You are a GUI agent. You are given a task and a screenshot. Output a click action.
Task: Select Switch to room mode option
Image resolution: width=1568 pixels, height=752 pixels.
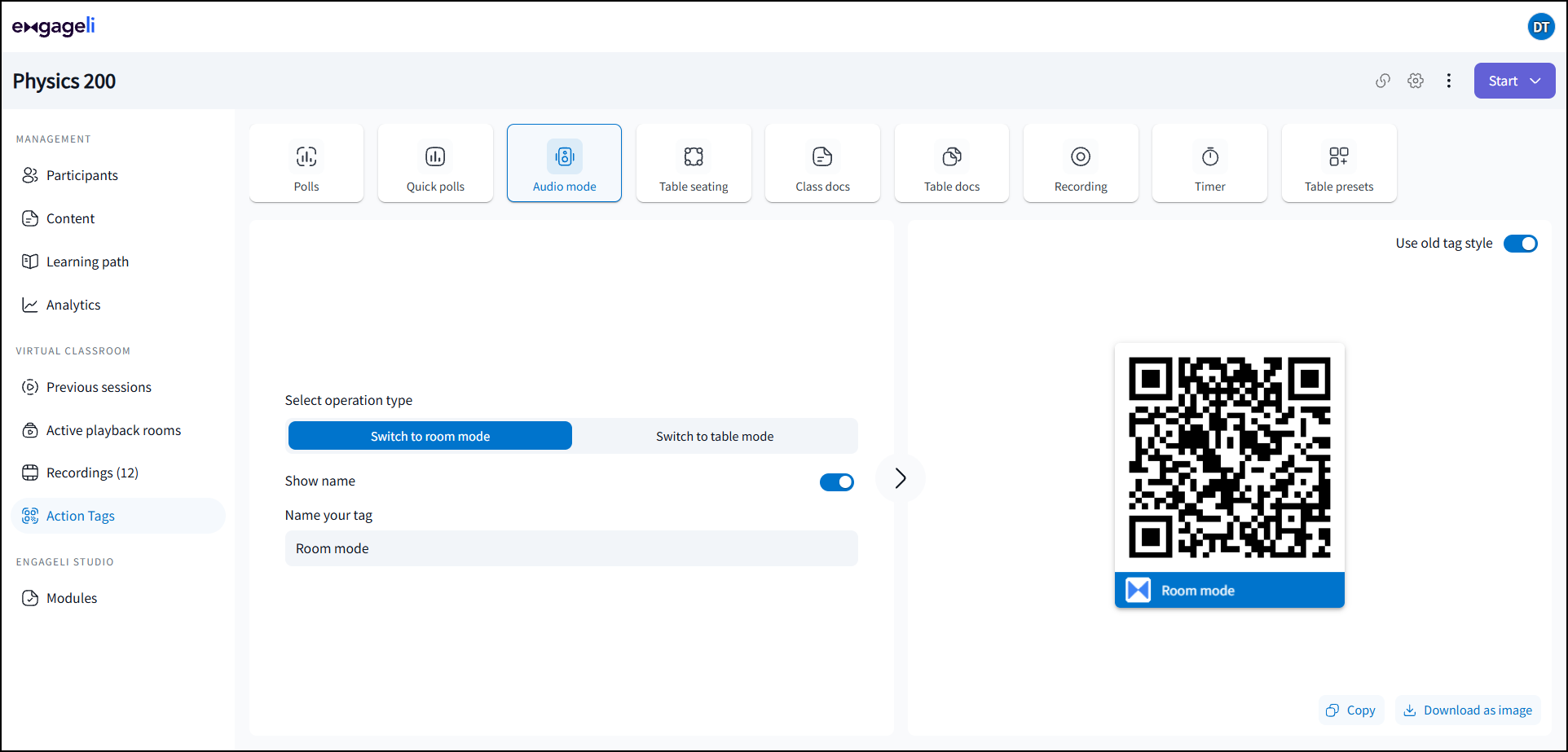[x=430, y=436]
